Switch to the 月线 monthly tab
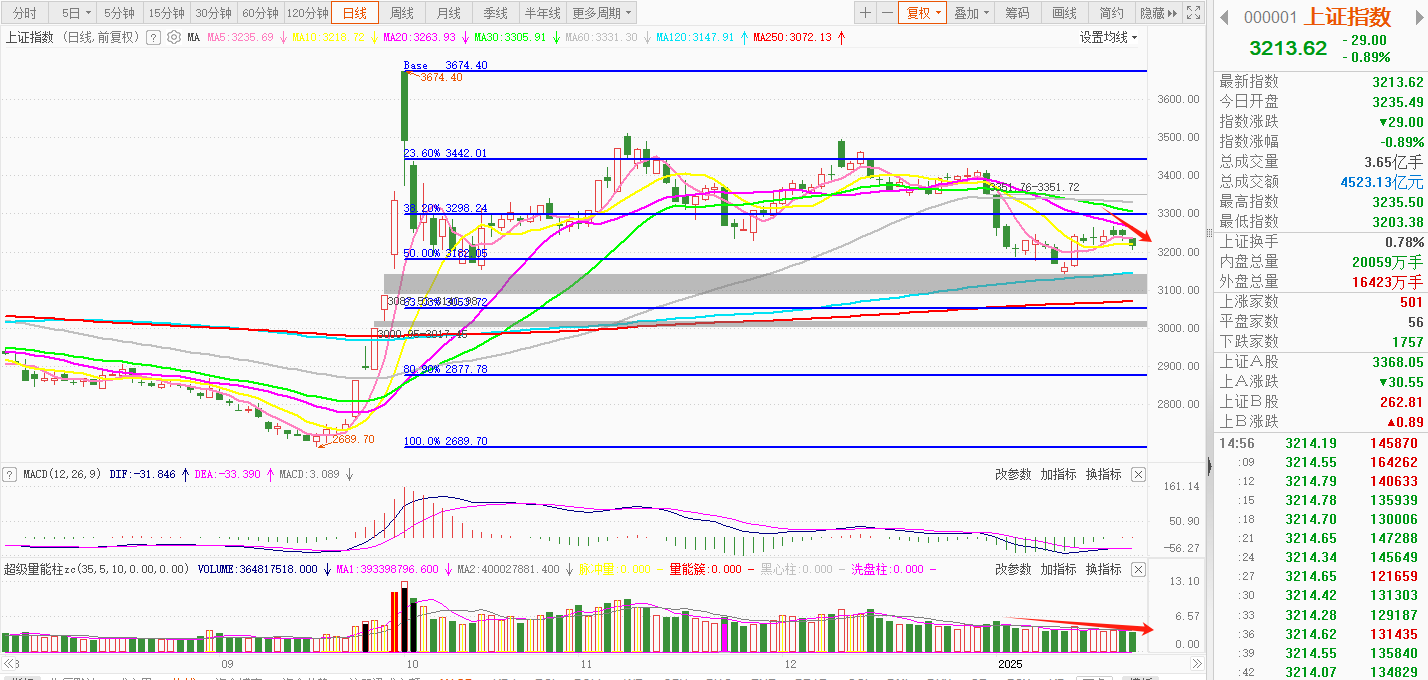 point(449,13)
